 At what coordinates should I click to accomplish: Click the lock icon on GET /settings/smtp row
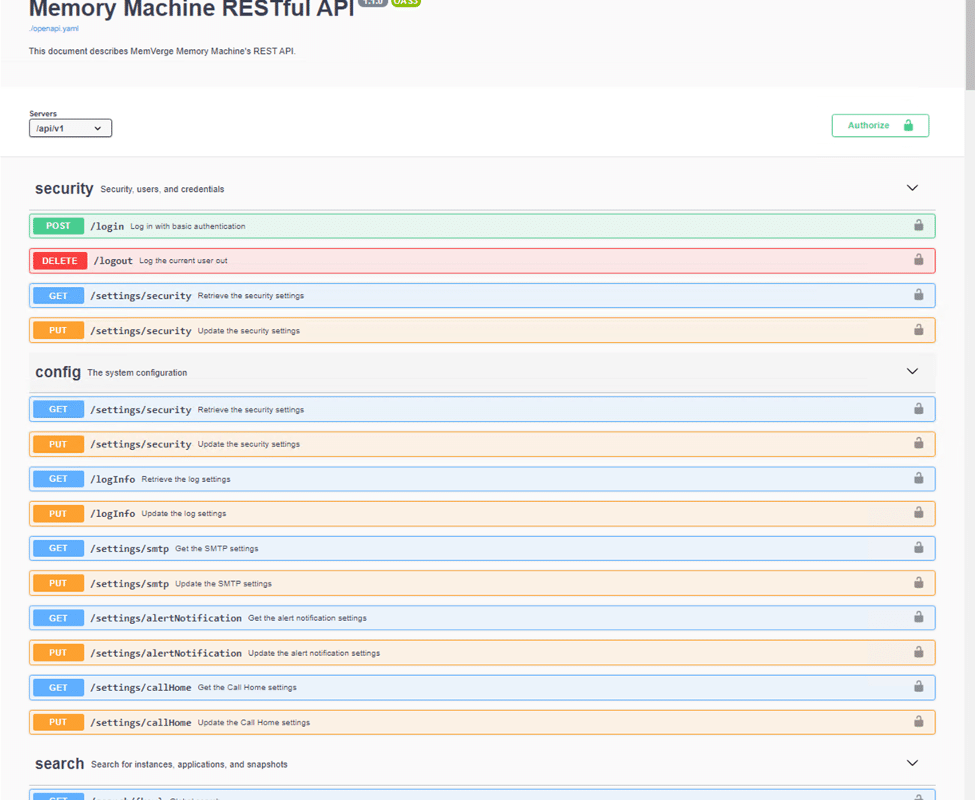click(918, 547)
